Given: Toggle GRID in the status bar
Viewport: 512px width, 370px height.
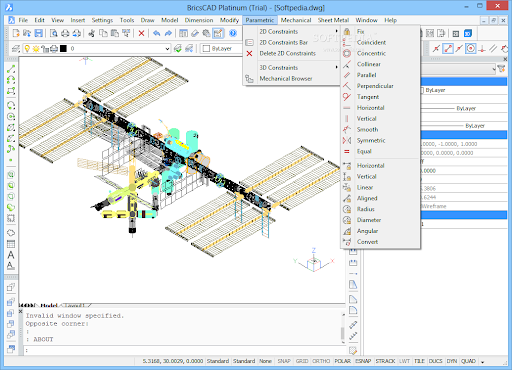Looking at the screenshot, I should point(302,361).
